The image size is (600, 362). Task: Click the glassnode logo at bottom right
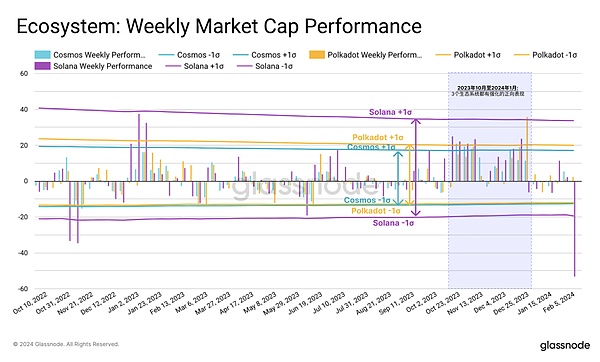pyautogui.click(x=565, y=345)
